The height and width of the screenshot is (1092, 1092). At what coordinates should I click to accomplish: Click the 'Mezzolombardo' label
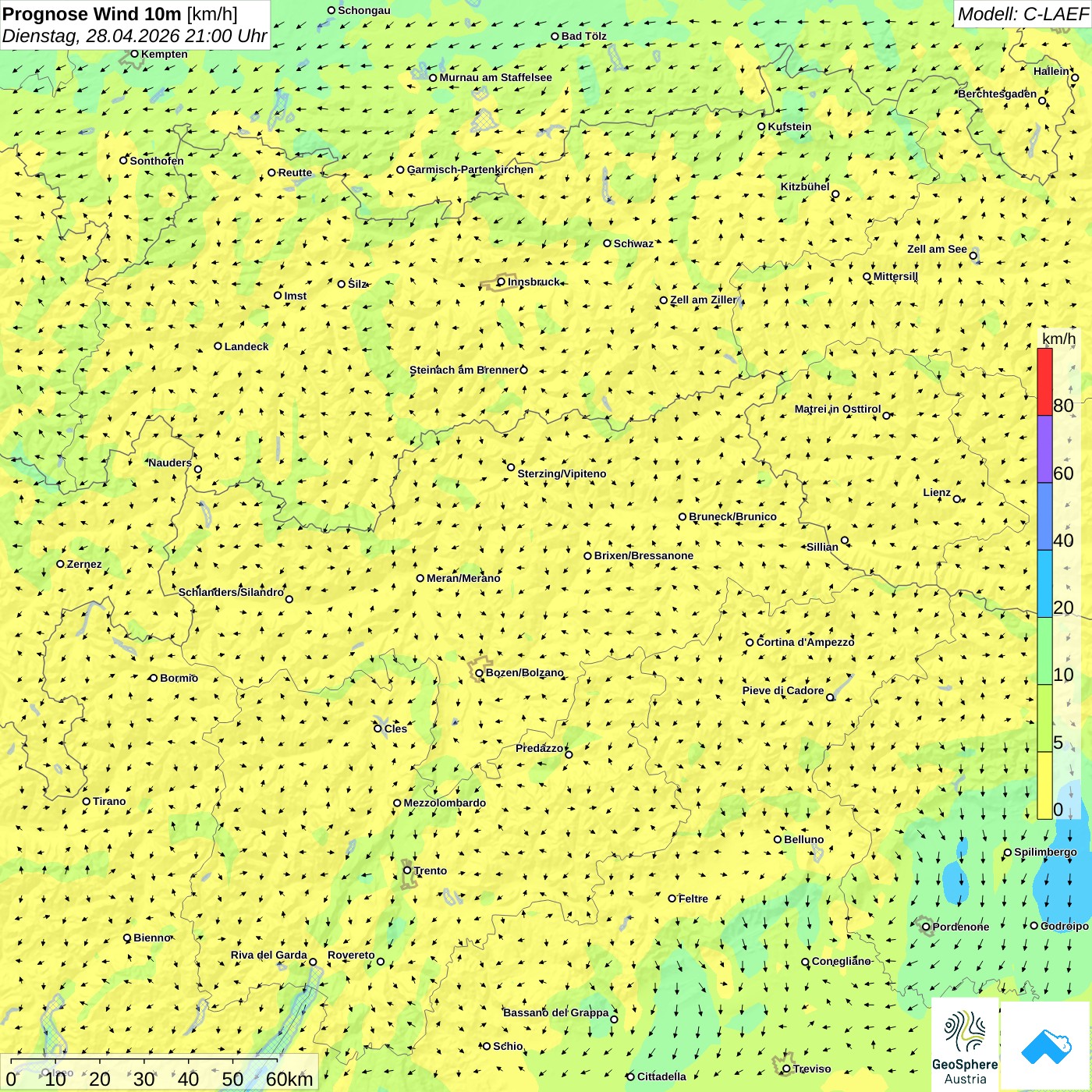pyautogui.click(x=445, y=803)
